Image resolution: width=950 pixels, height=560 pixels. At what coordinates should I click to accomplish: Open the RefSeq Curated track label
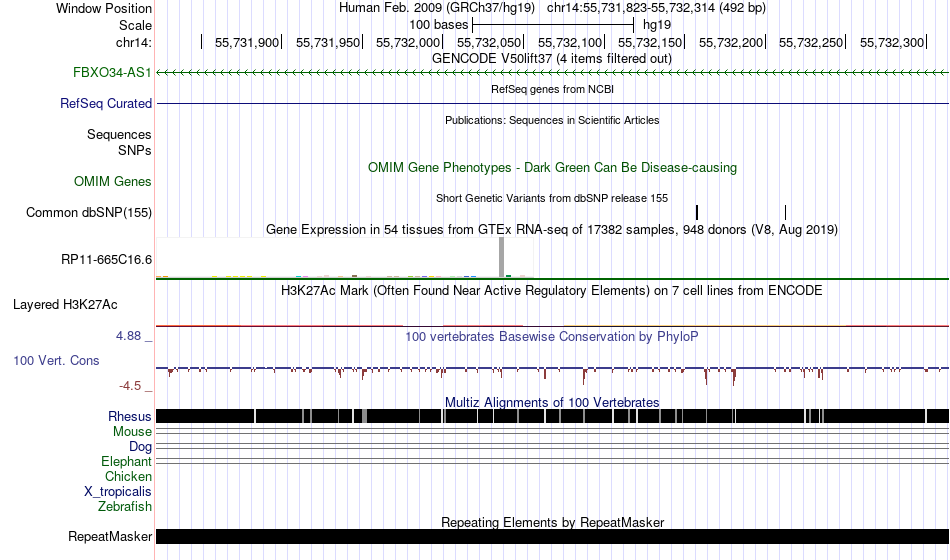tap(106, 103)
